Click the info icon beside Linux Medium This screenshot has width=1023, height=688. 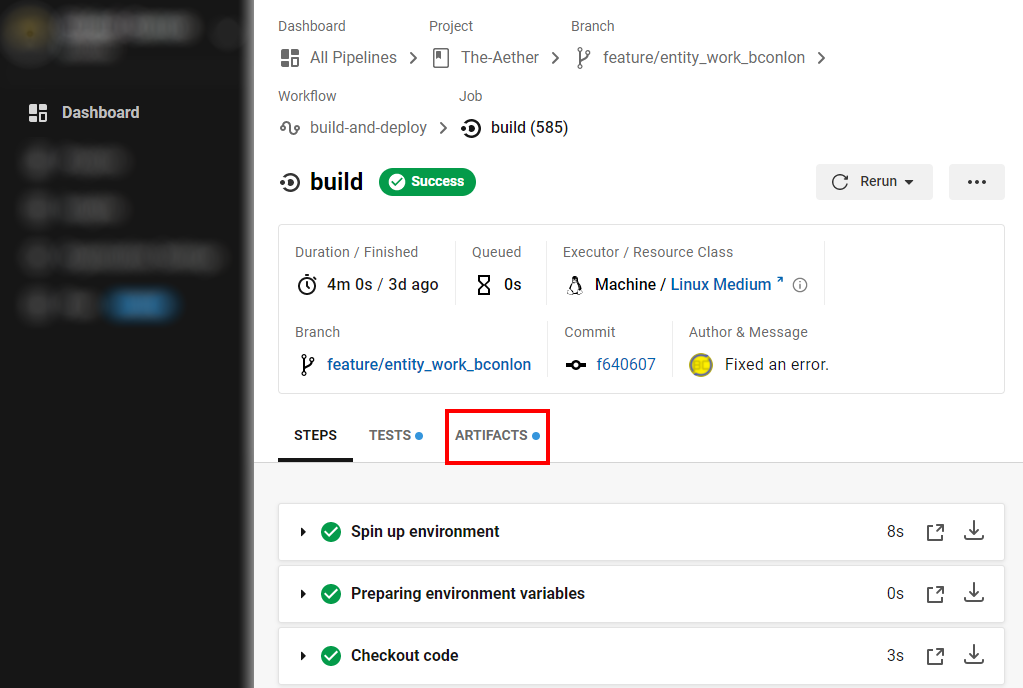(x=800, y=285)
